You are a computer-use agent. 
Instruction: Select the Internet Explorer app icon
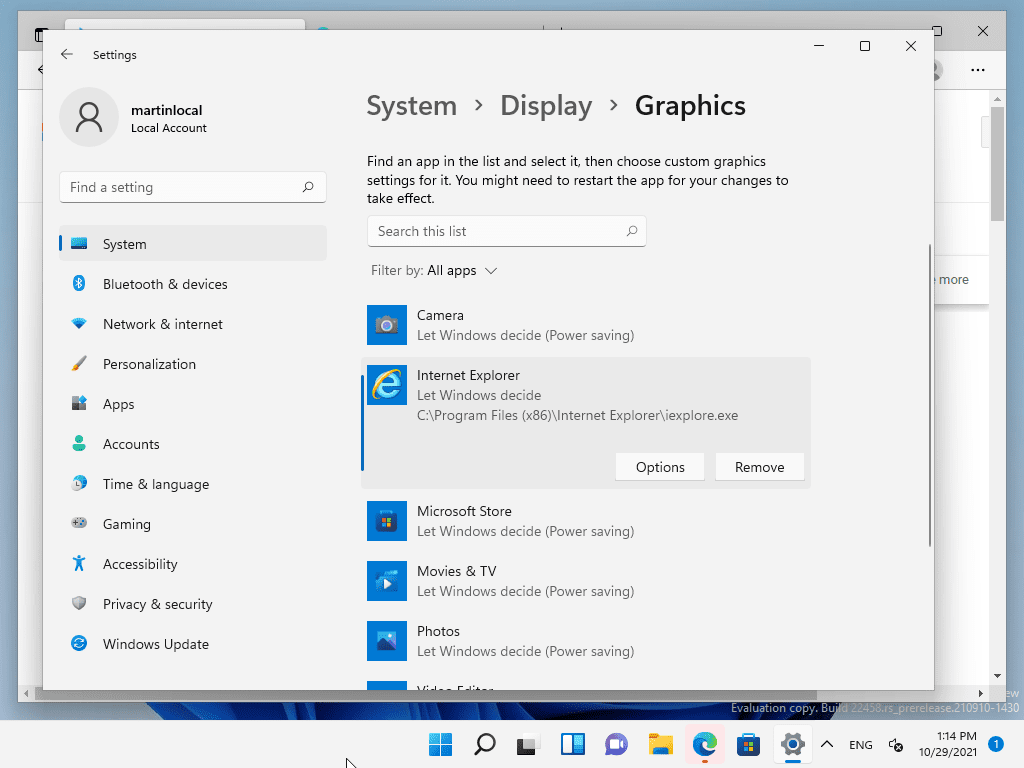tap(387, 385)
